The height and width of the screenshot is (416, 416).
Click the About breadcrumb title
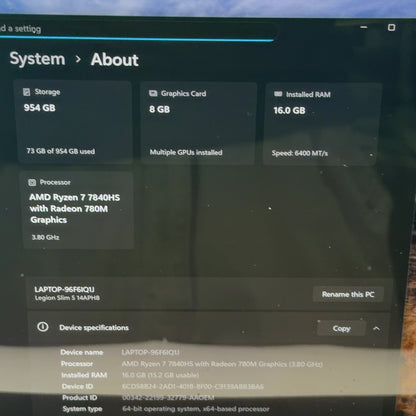click(x=115, y=60)
